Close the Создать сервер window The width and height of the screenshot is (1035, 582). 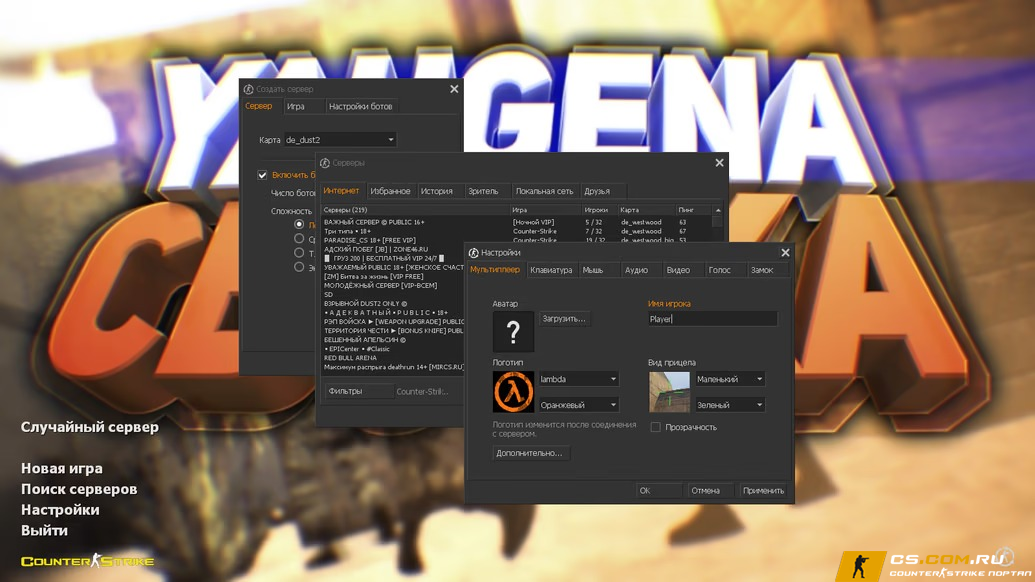[x=454, y=89]
